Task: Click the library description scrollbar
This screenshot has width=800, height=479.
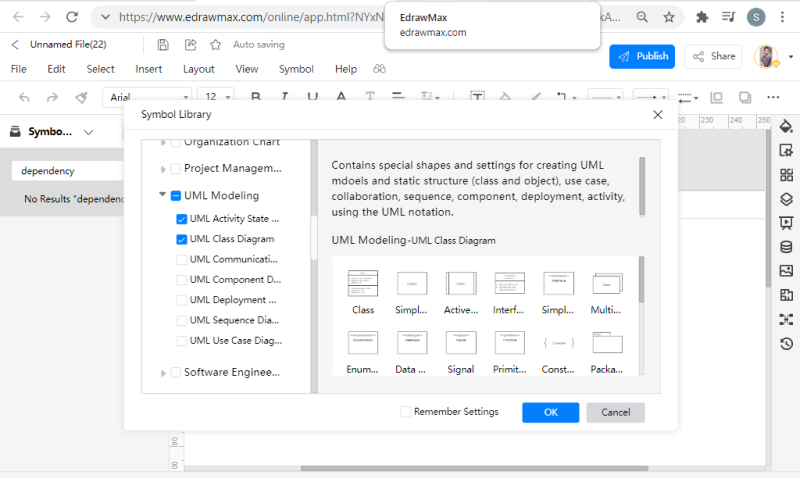Action: (x=642, y=187)
